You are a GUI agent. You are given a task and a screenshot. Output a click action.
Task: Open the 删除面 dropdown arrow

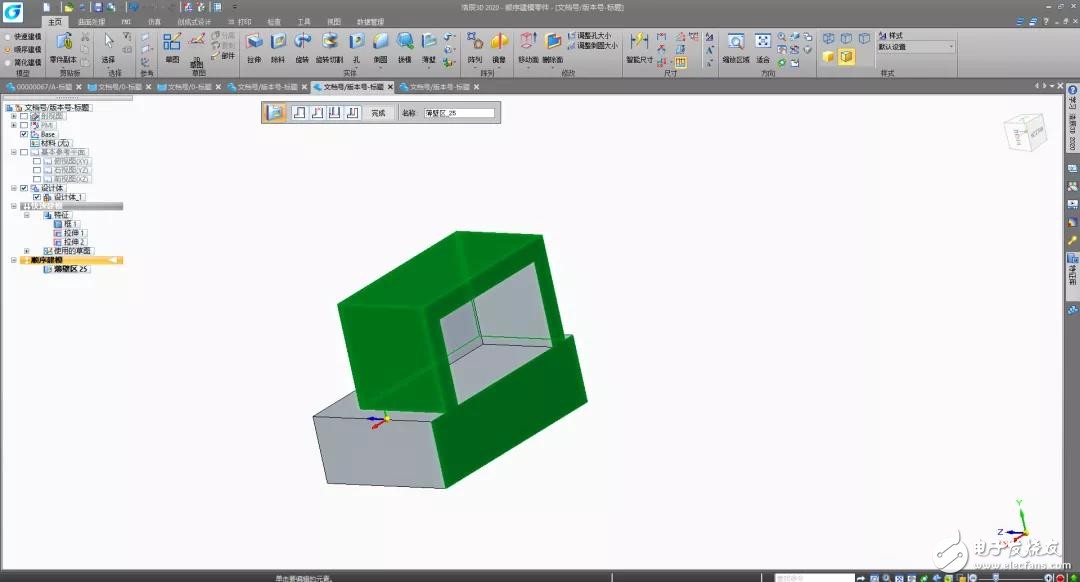(x=552, y=68)
